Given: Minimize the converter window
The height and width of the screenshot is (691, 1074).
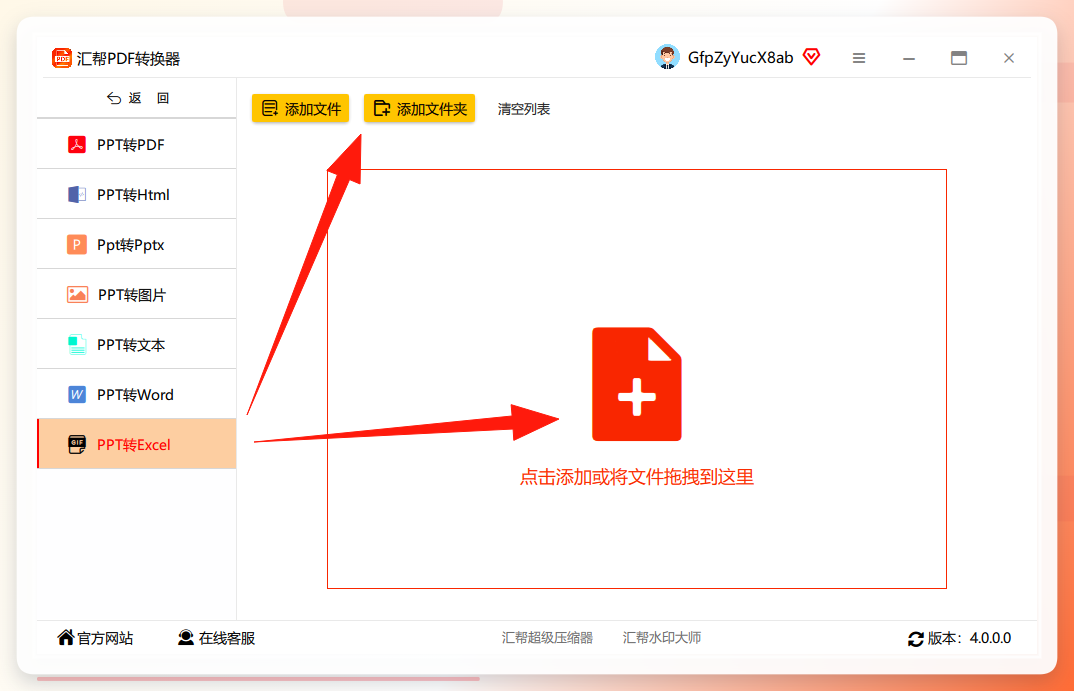Looking at the screenshot, I should [x=909, y=59].
